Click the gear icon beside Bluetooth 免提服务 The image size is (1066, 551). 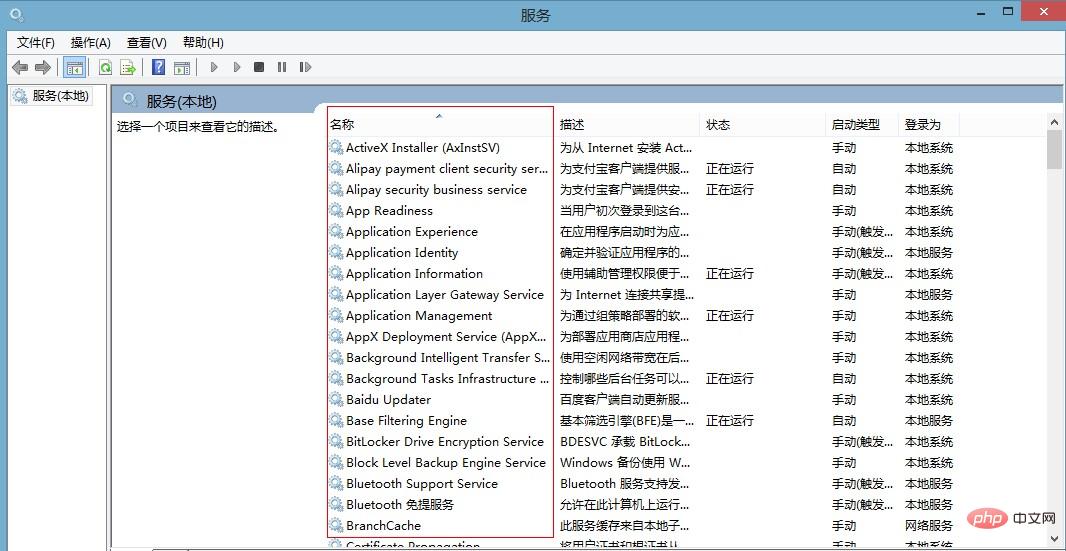[336, 505]
